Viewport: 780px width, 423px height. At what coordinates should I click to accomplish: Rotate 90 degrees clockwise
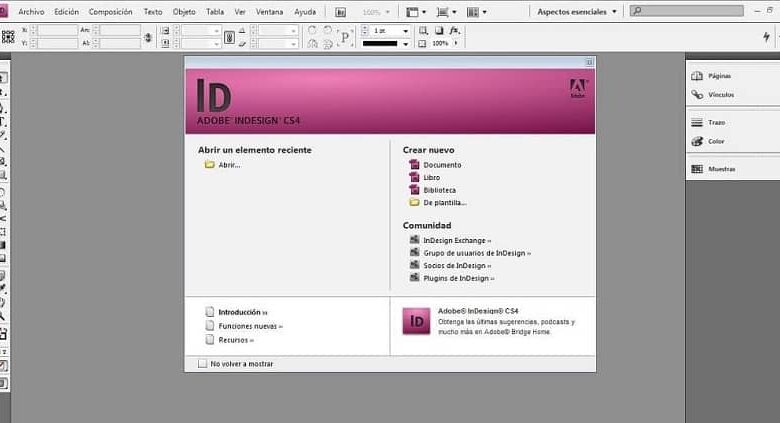click(x=312, y=30)
